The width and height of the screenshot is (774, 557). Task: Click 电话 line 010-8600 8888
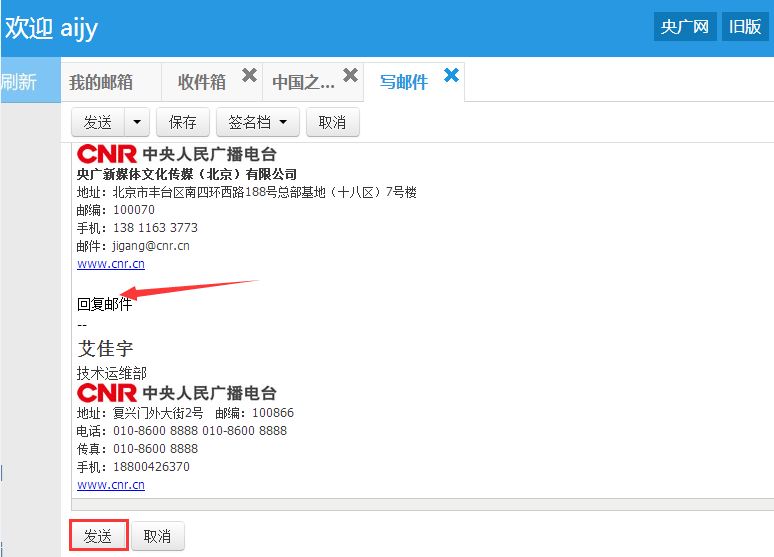click(181, 431)
